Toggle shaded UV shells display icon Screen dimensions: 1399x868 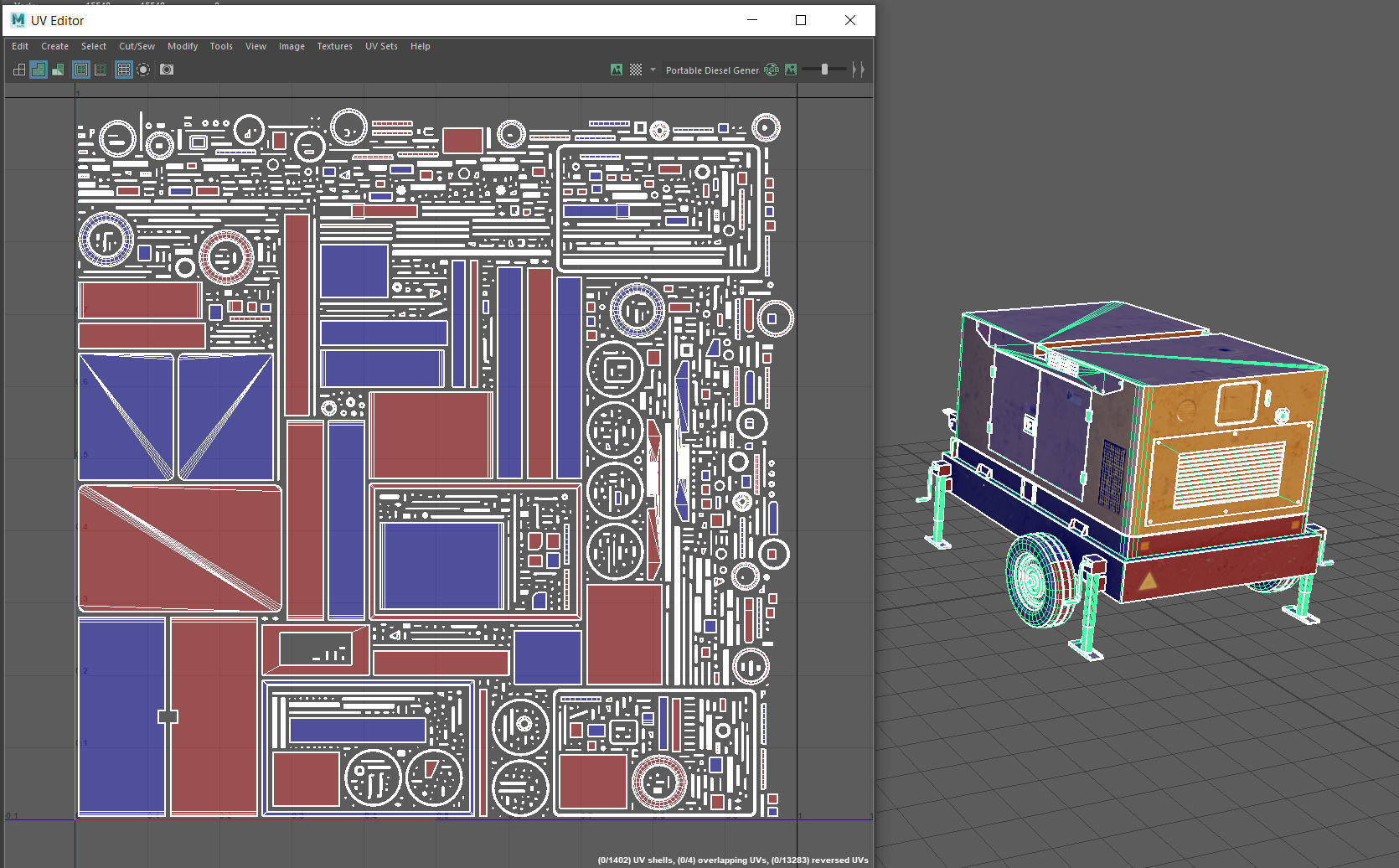click(38, 70)
